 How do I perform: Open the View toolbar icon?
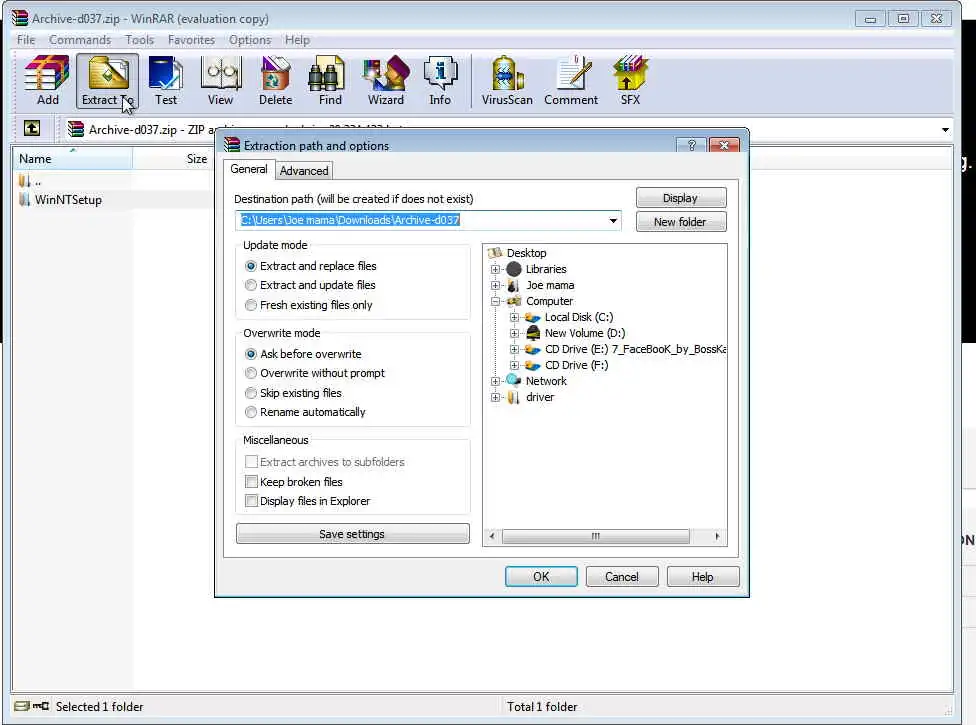[220, 80]
